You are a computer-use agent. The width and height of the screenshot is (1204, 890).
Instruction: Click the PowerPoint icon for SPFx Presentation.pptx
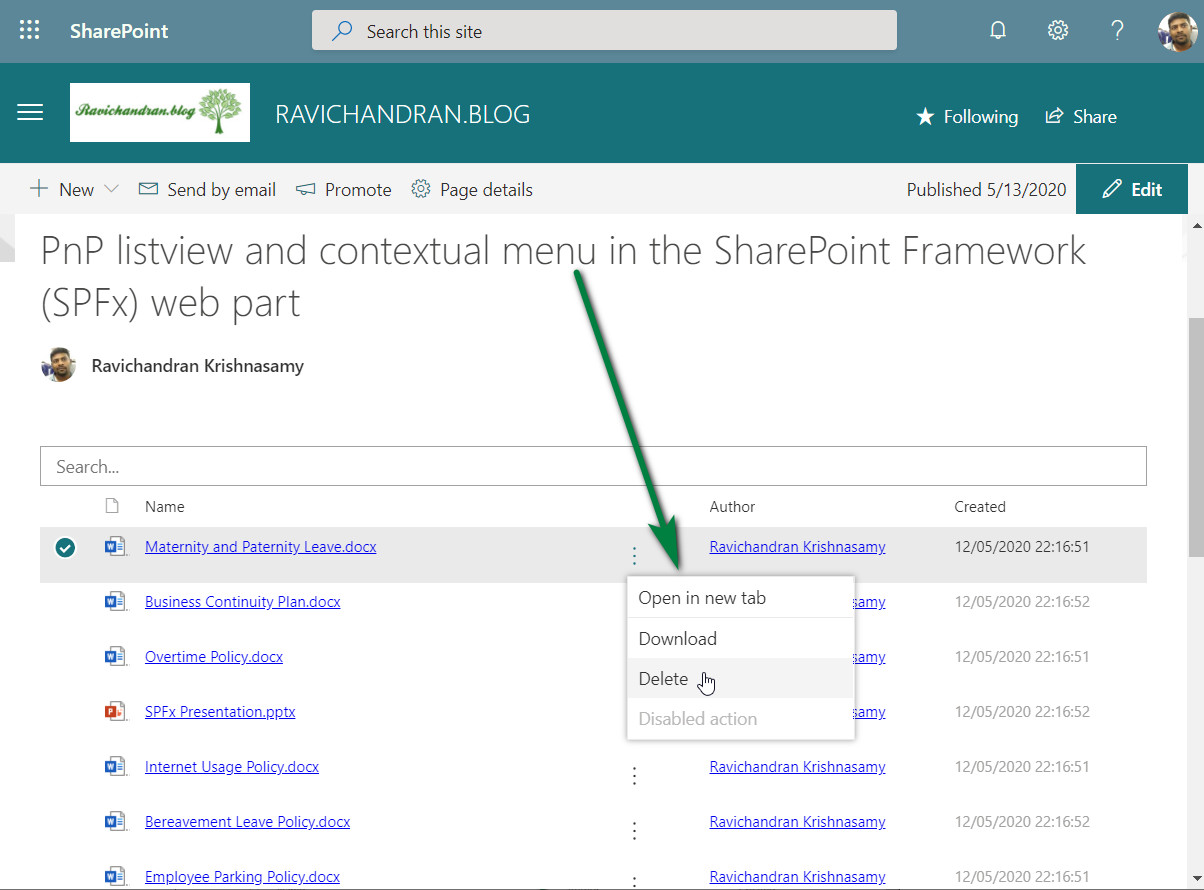point(115,712)
